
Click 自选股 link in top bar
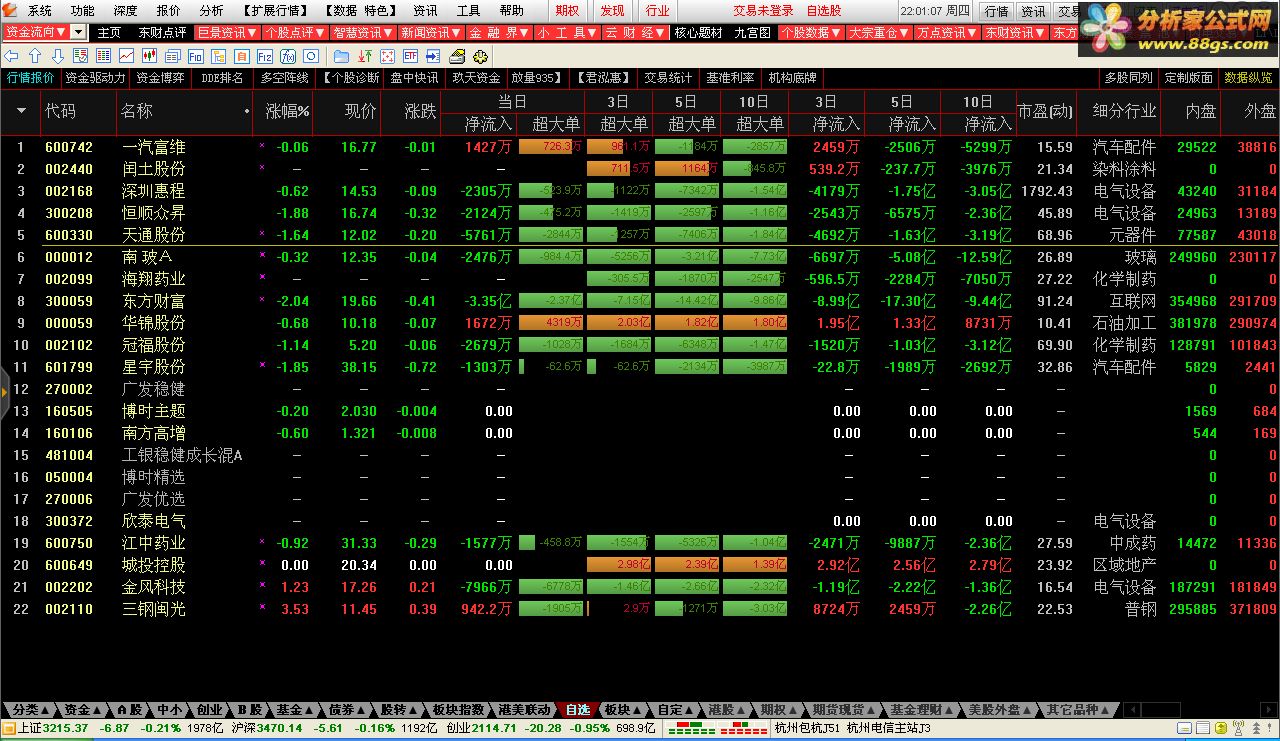click(824, 11)
